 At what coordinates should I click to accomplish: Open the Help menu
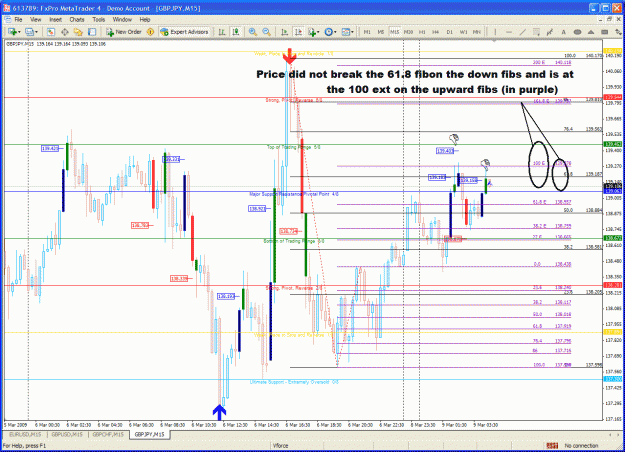(145, 19)
